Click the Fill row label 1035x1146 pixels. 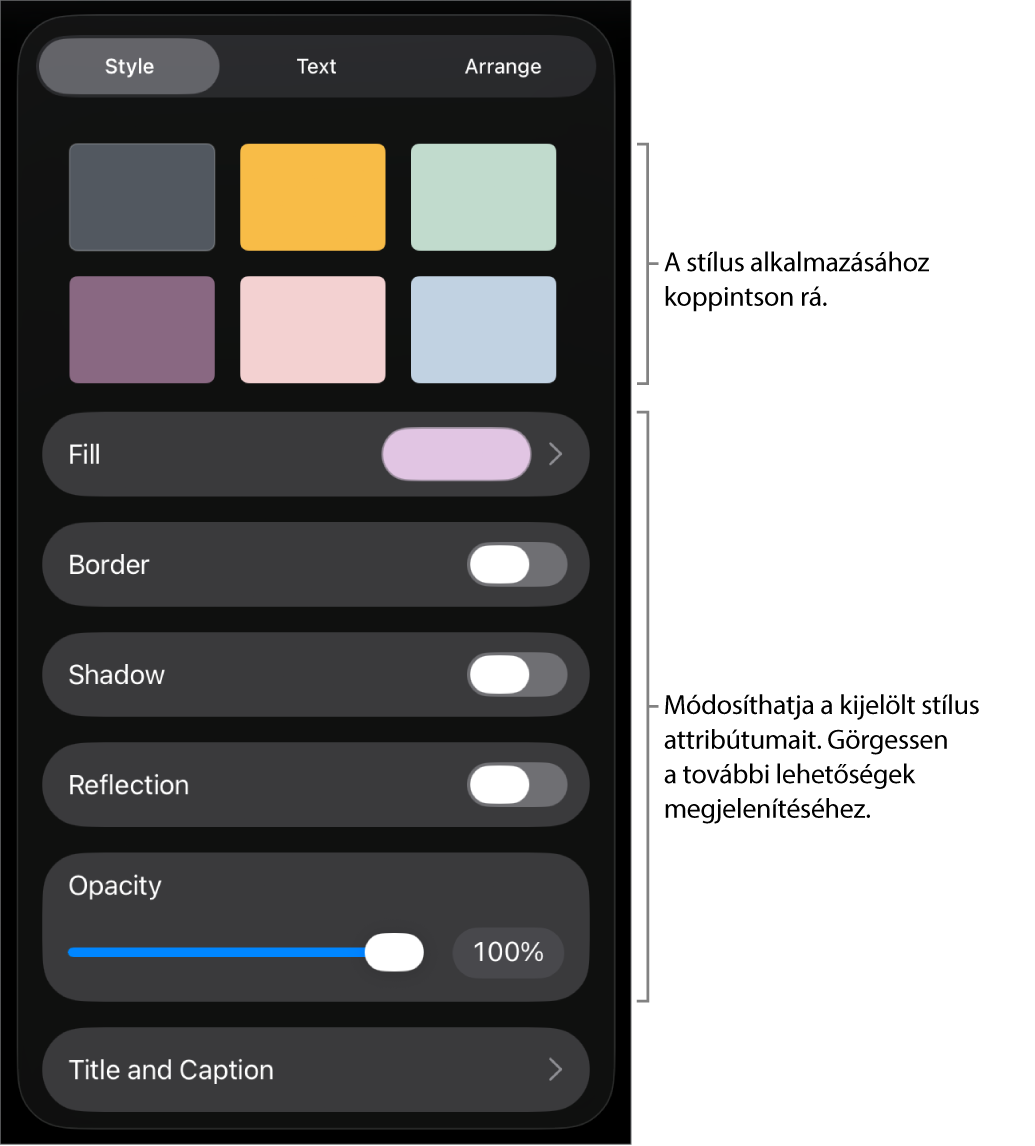pos(85,455)
